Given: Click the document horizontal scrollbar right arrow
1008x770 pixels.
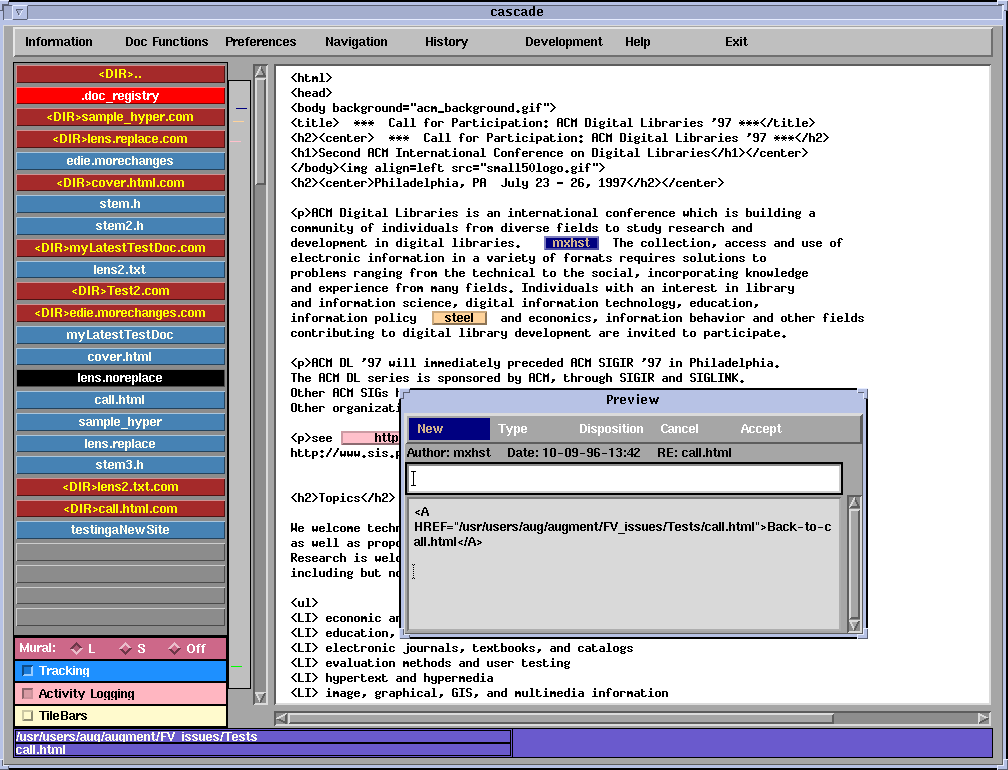Looking at the screenshot, I should tap(984, 718).
